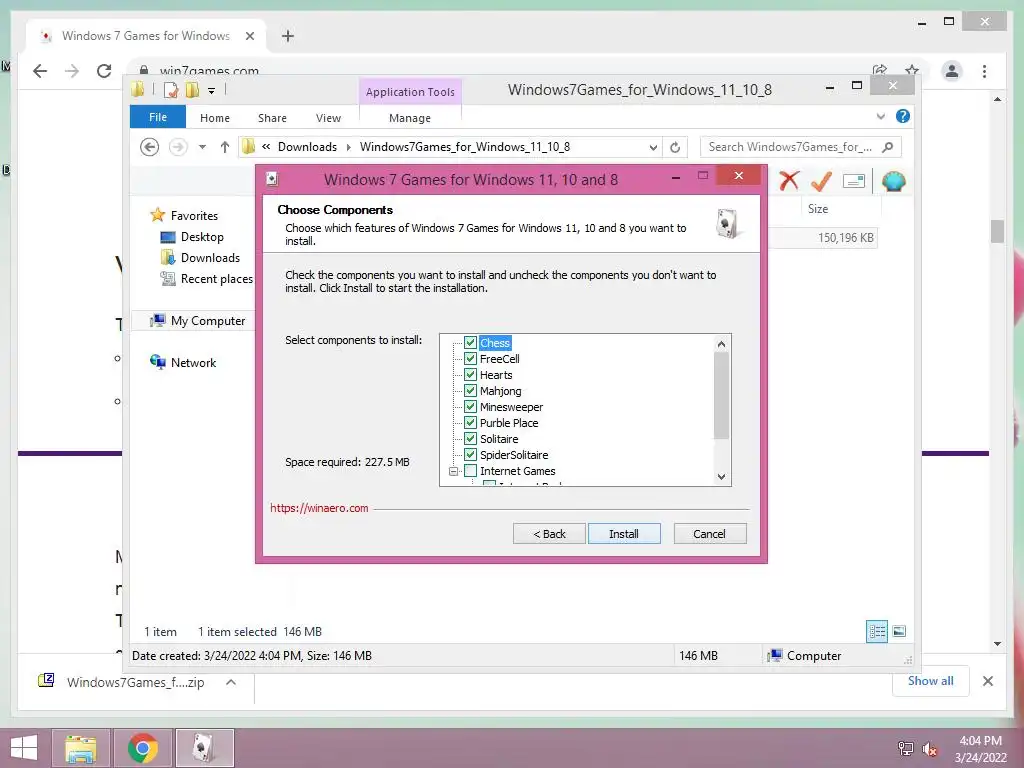Bookmark the page with star icon

pyautogui.click(x=912, y=70)
